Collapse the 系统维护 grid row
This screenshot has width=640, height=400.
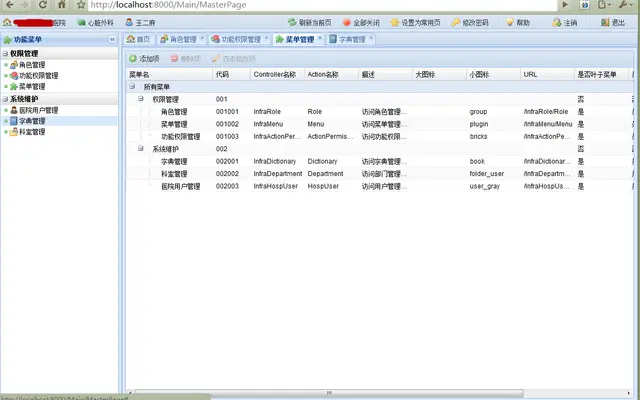coord(141,148)
